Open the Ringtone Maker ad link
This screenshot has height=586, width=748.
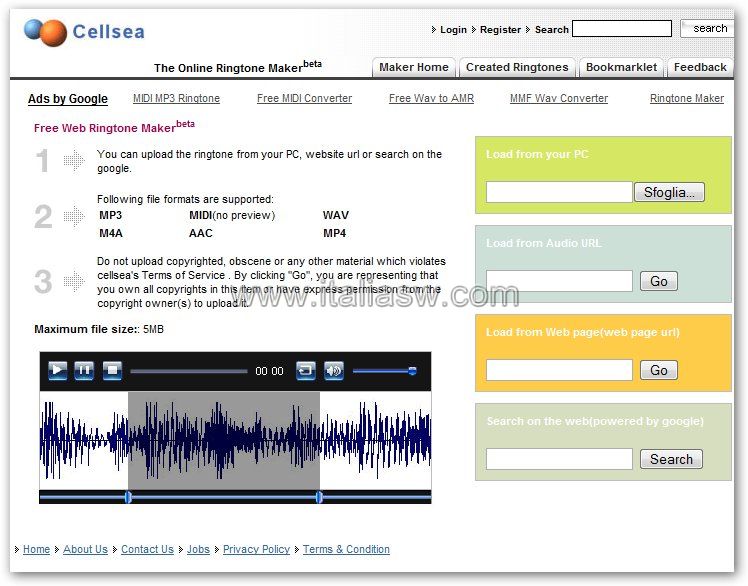click(686, 98)
